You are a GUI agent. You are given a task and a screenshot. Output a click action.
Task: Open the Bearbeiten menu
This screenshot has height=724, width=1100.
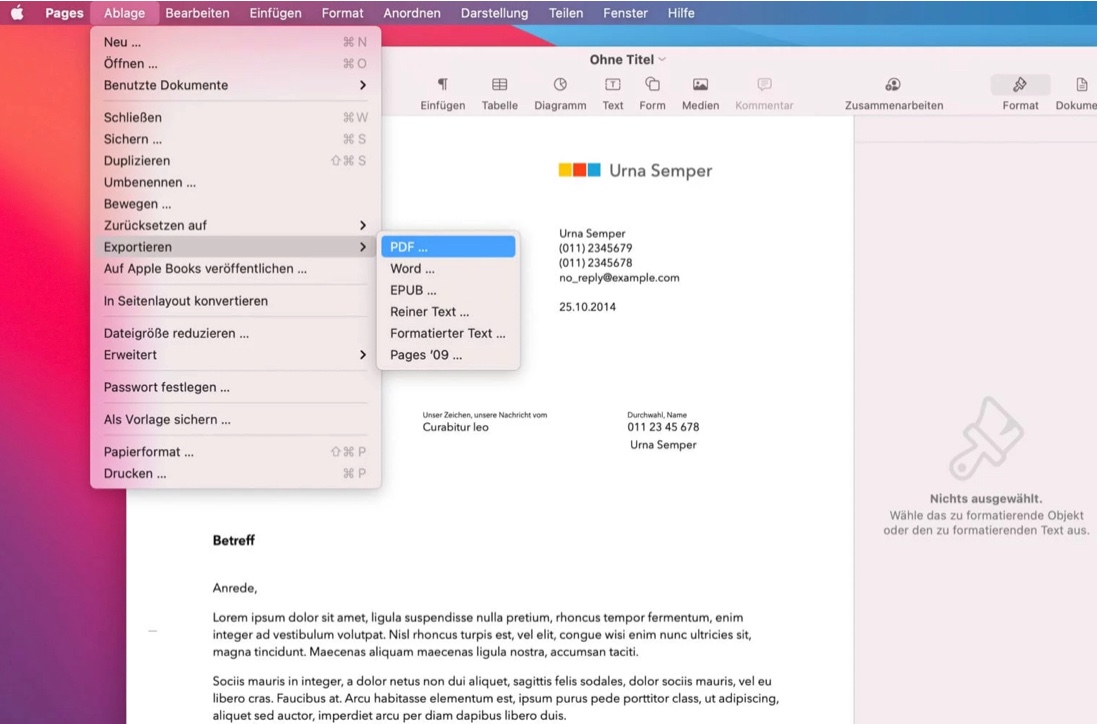tap(197, 13)
